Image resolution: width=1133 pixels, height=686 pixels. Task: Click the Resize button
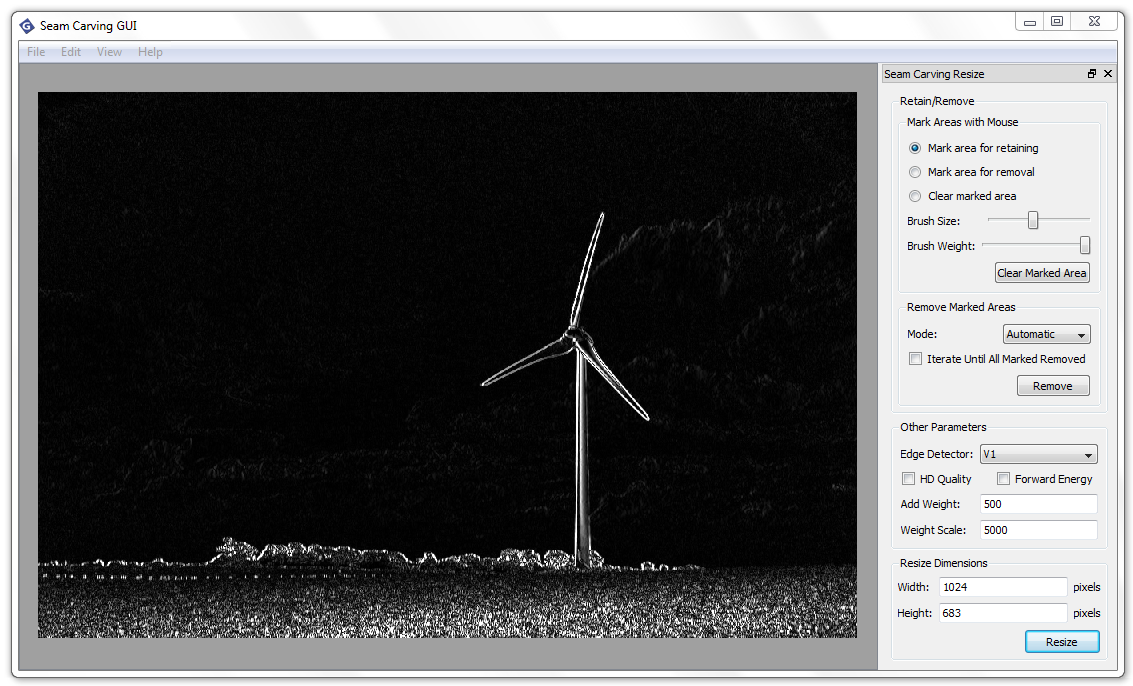coord(1061,642)
